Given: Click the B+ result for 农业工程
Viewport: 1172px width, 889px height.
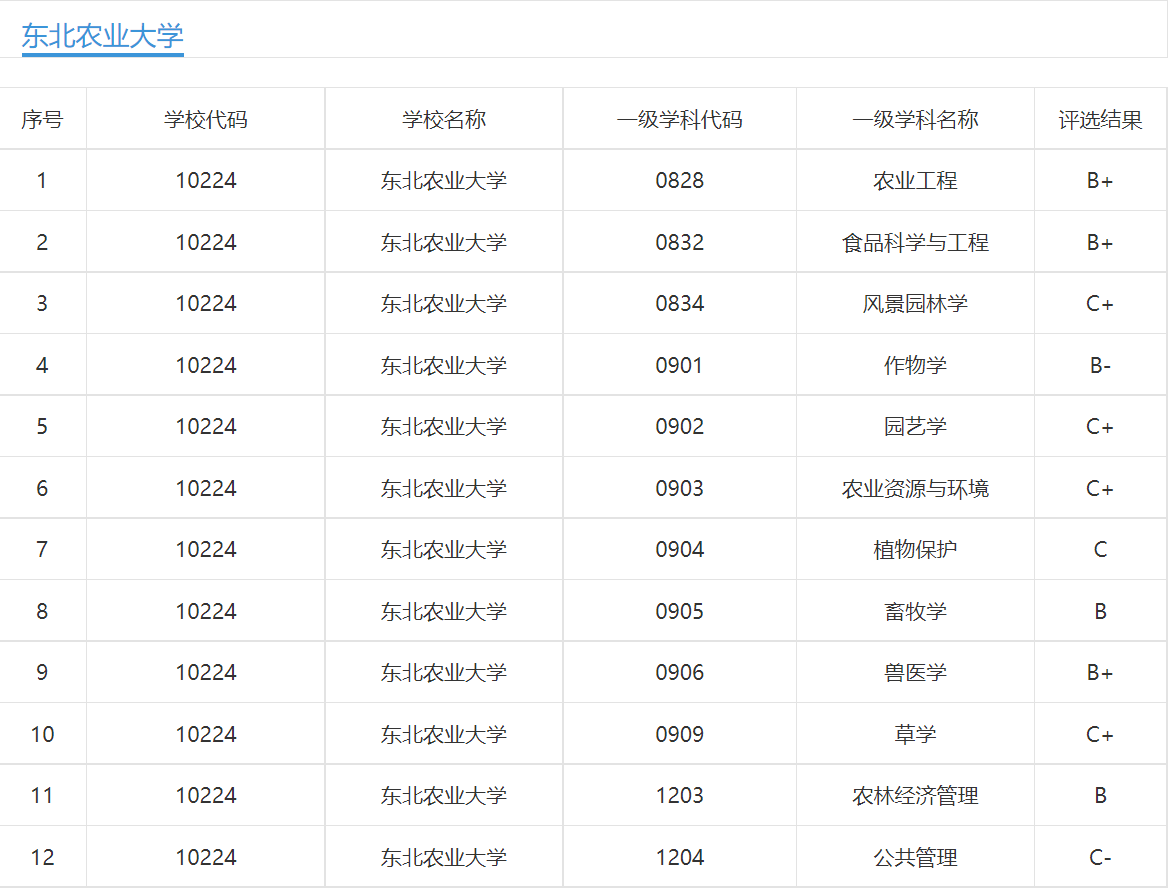Looking at the screenshot, I should (x=1100, y=181).
